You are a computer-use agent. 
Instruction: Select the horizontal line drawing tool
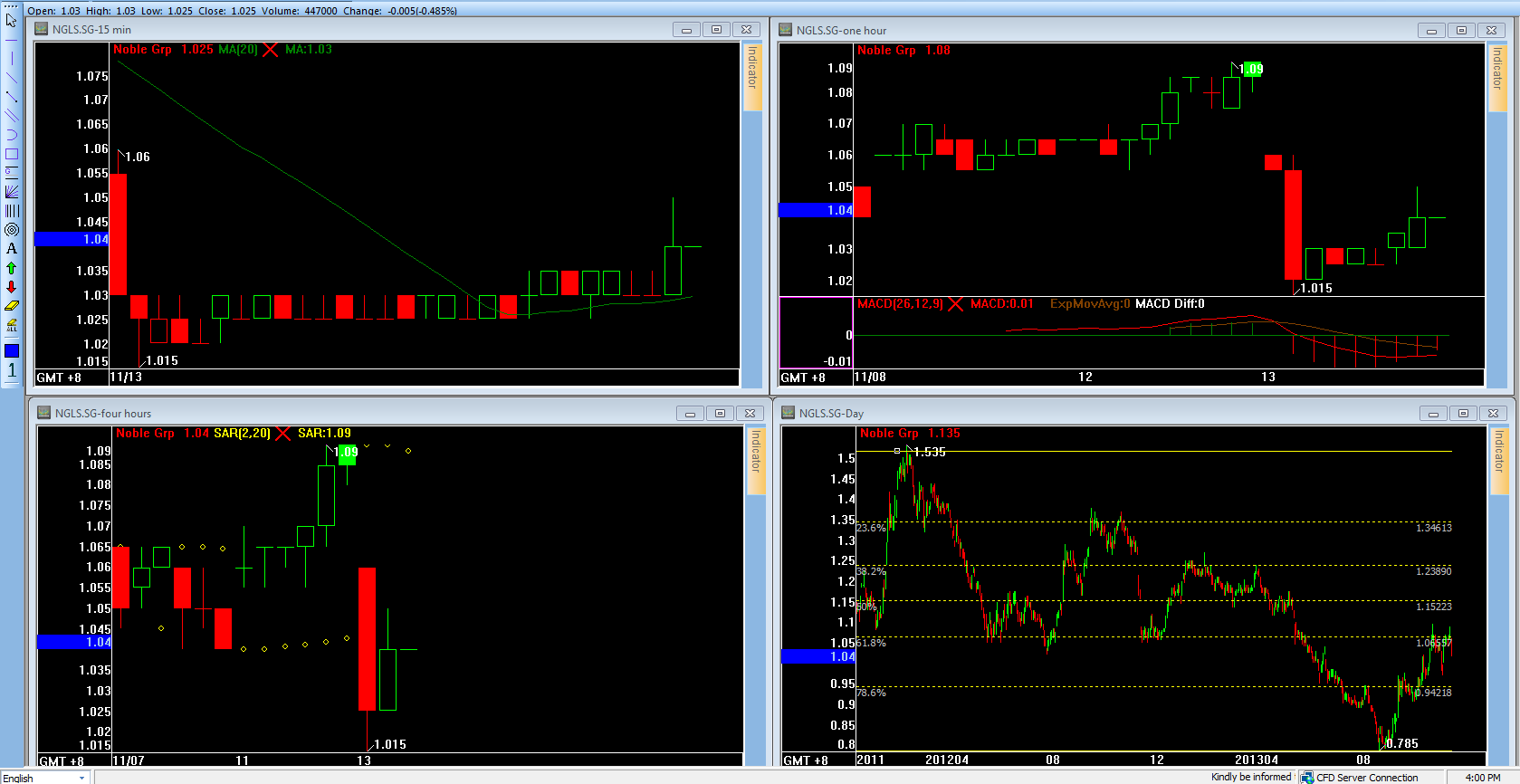[11, 40]
